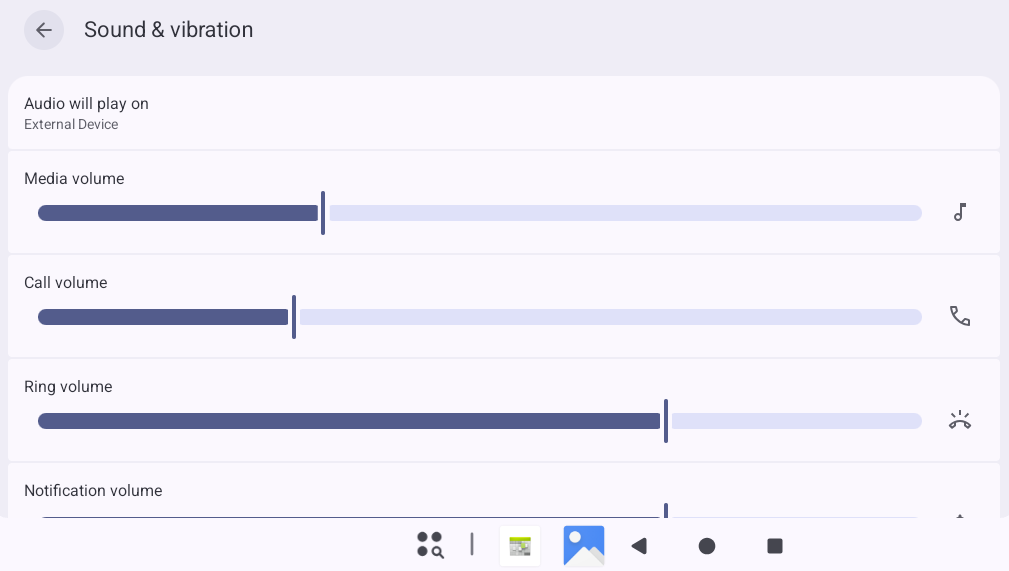Open the app drawer search icon in taskbar
The width and height of the screenshot is (1009, 571).
coord(430,545)
